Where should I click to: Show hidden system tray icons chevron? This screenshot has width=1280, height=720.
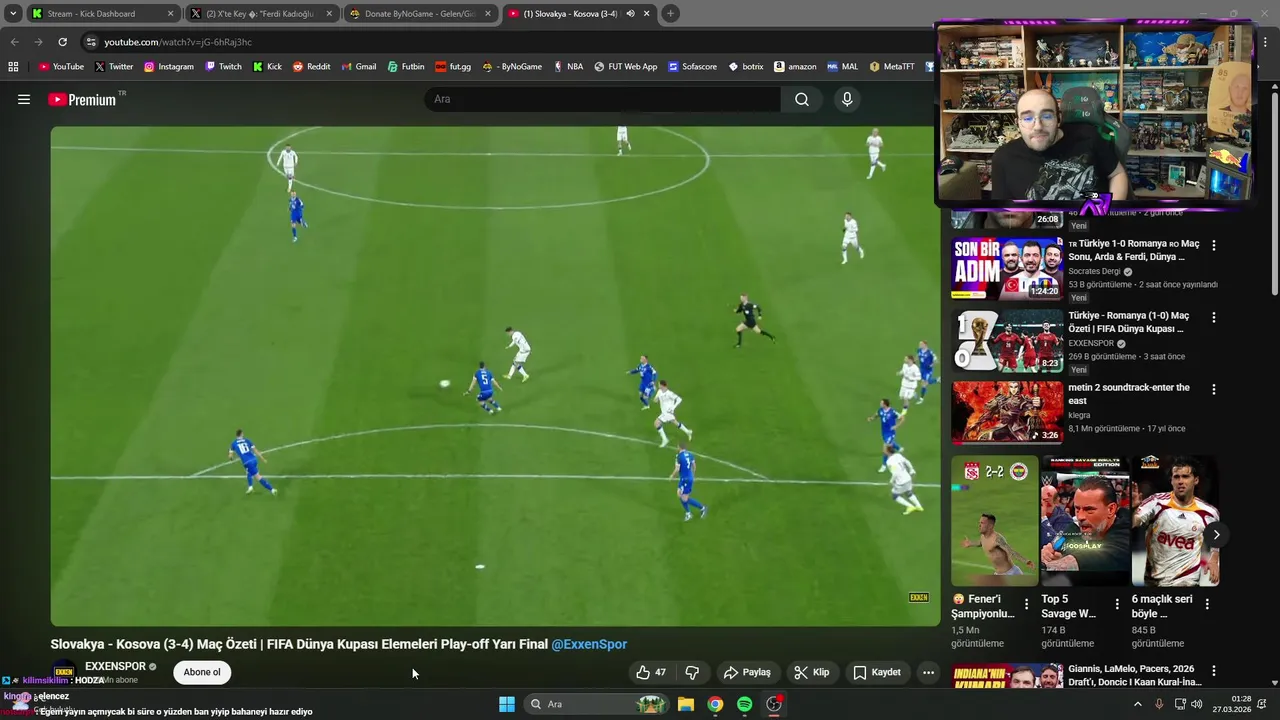1137,704
